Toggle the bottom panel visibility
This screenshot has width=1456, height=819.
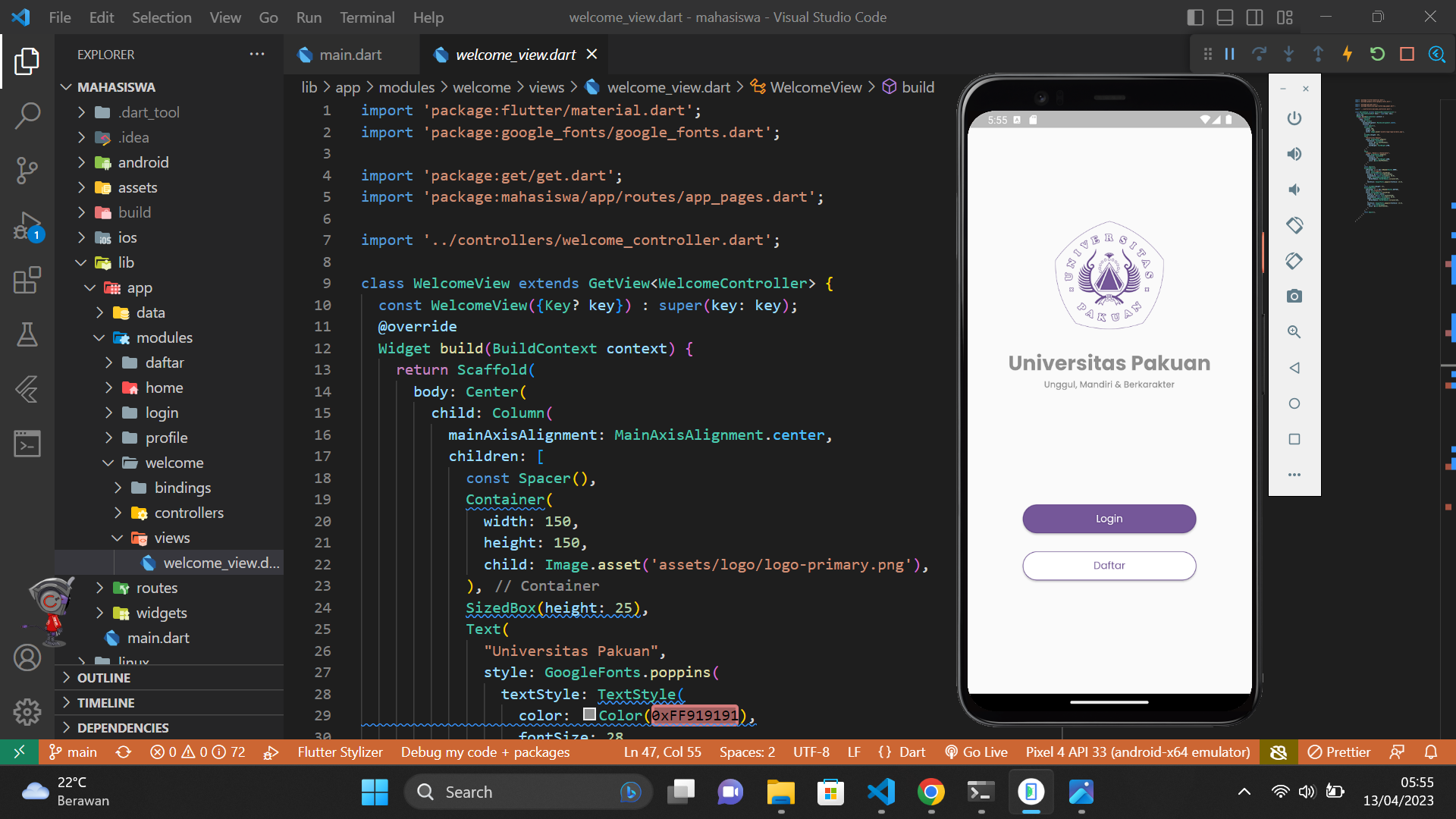click(1225, 17)
